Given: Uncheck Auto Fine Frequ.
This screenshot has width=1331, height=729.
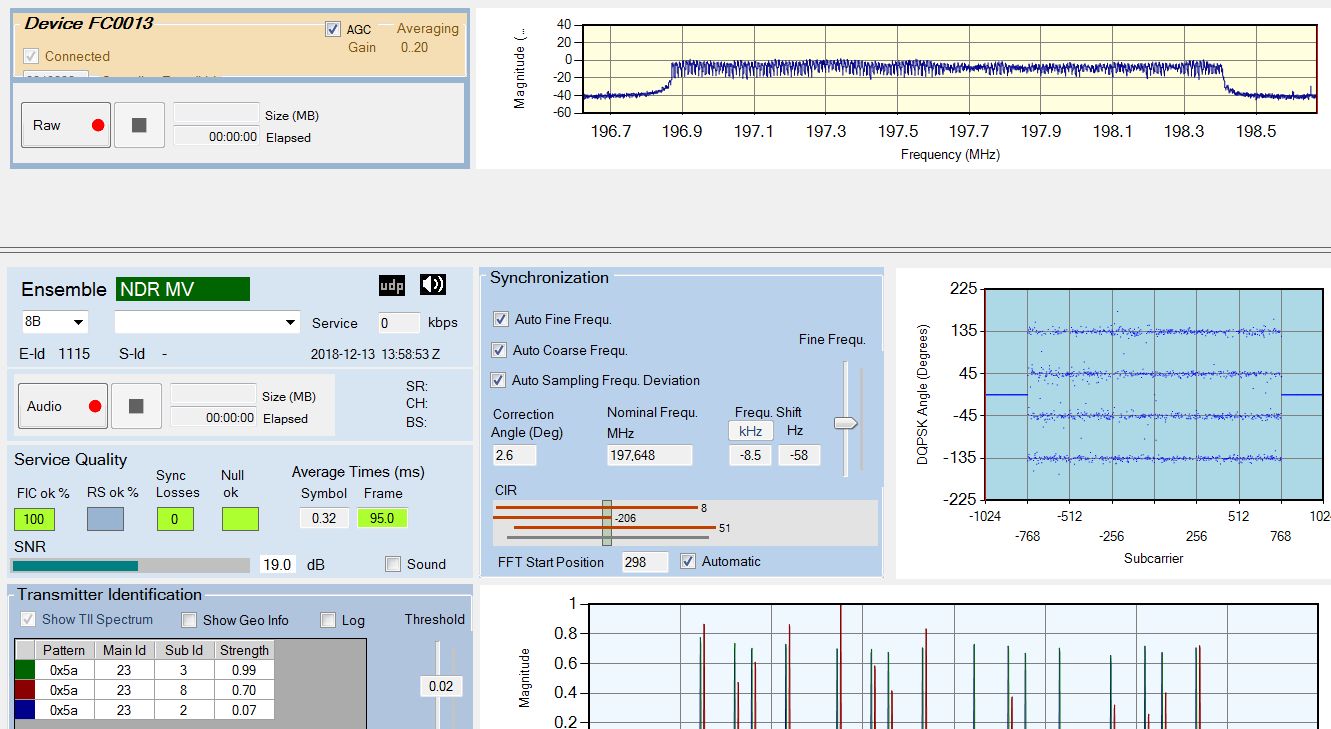Looking at the screenshot, I should pyautogui.click(x=500, y=319).
